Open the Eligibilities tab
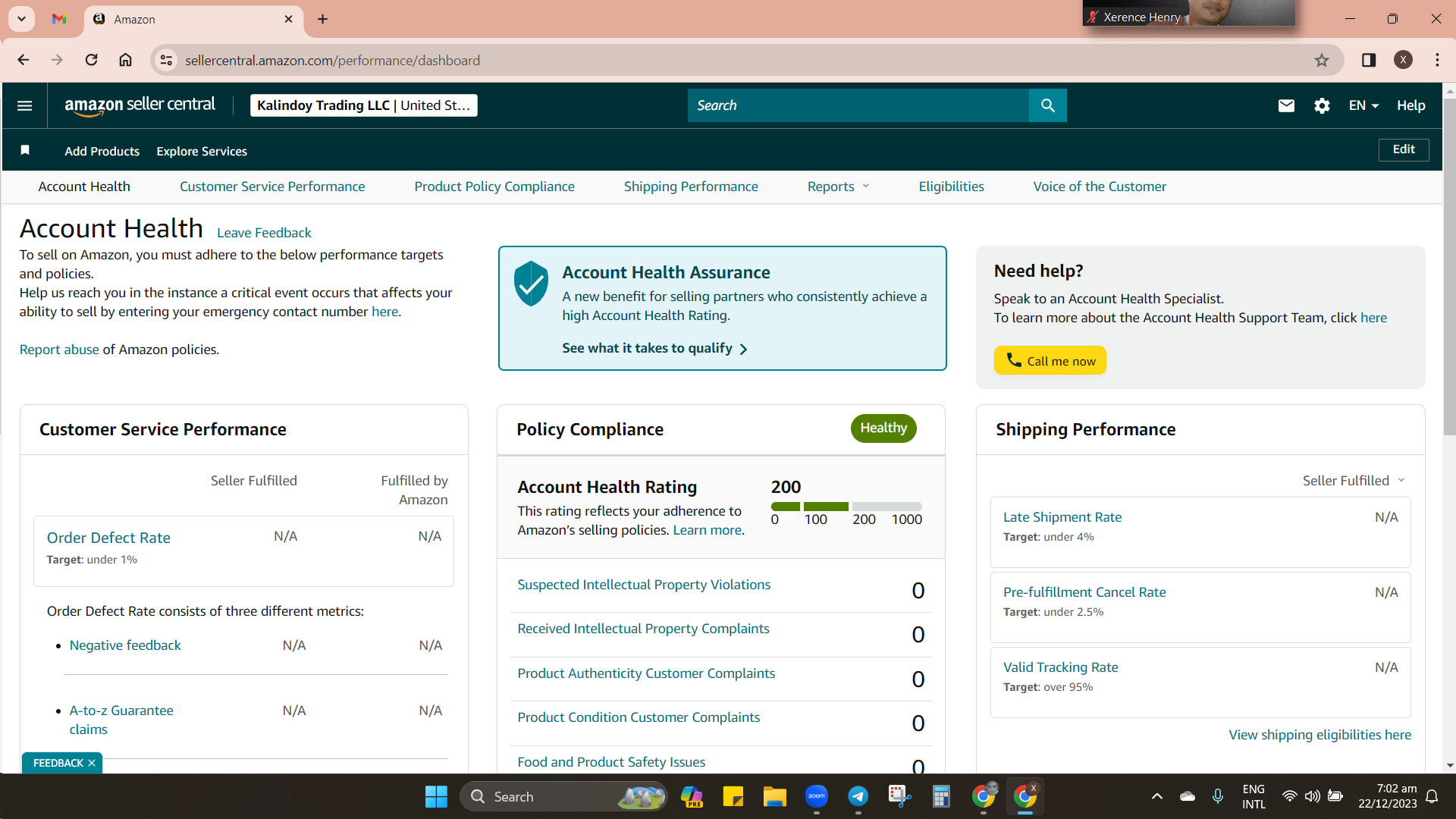 click(951, 187)
